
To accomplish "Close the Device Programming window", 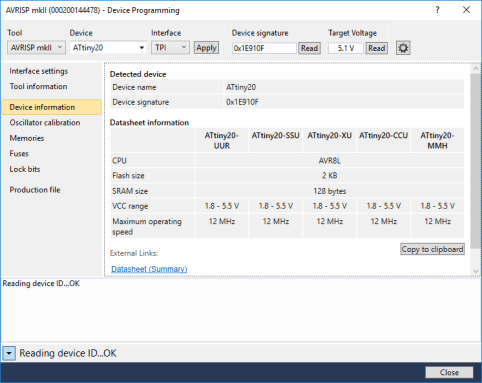I will tap(466, 10).
